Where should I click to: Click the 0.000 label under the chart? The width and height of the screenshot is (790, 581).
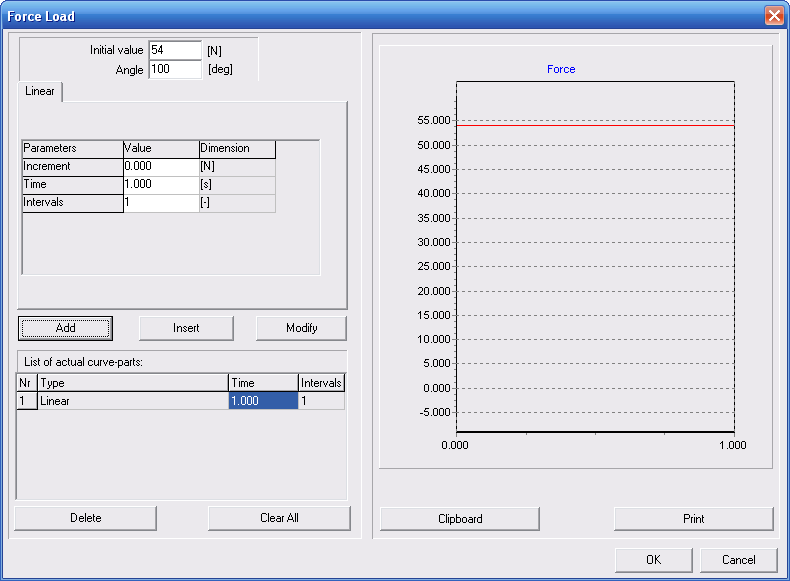point(455,445)
